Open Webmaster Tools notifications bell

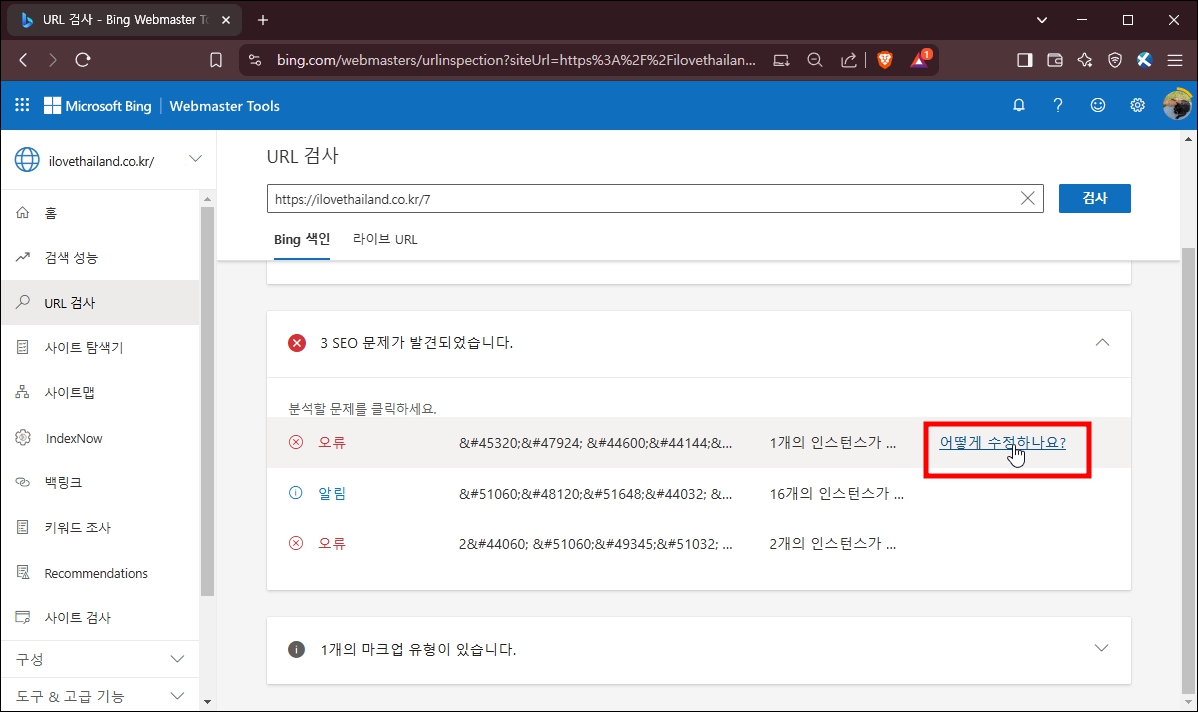coord(1018,105)
